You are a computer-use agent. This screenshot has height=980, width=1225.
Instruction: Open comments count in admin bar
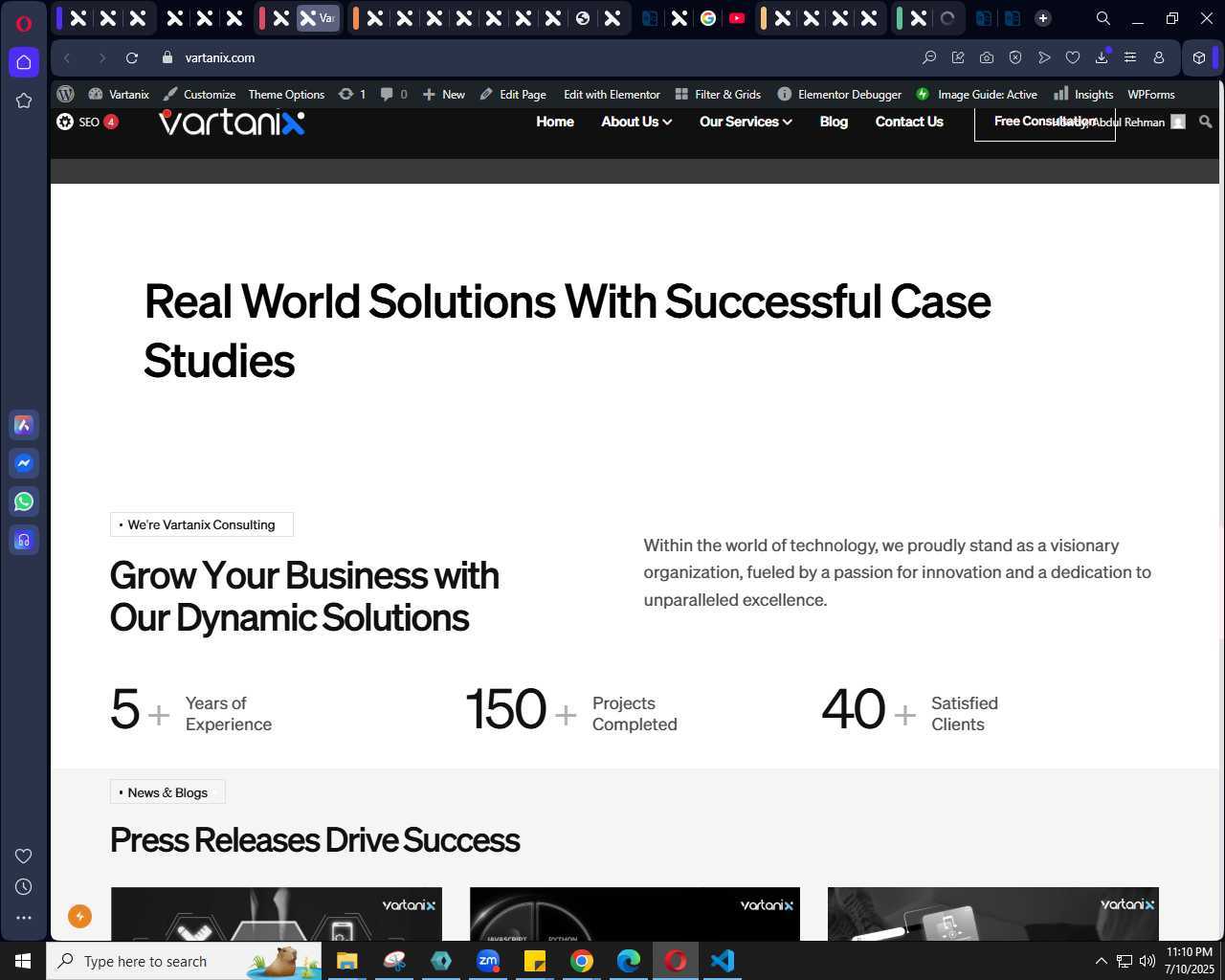point(393,94)
